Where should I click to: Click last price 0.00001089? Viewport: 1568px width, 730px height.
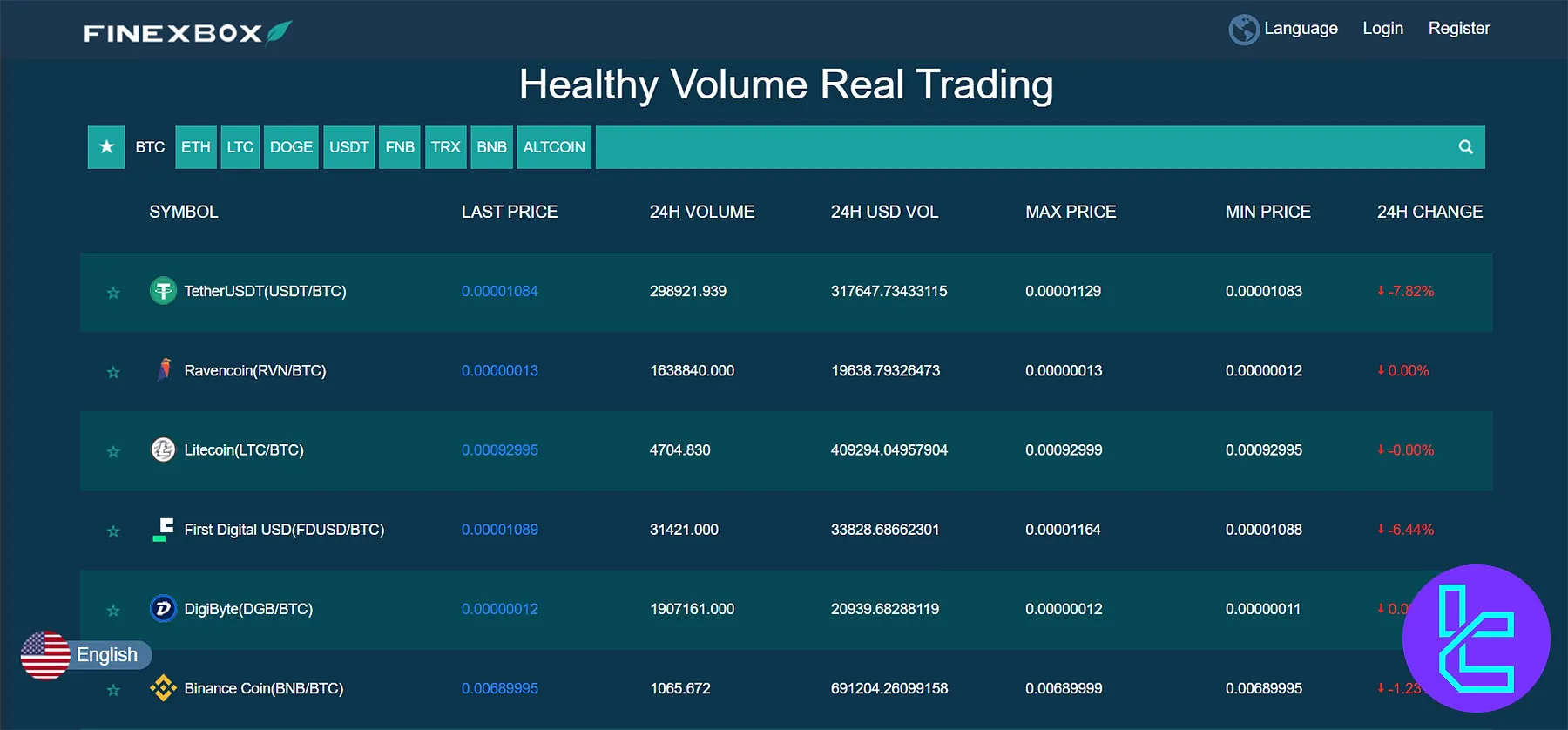[500, 529]
